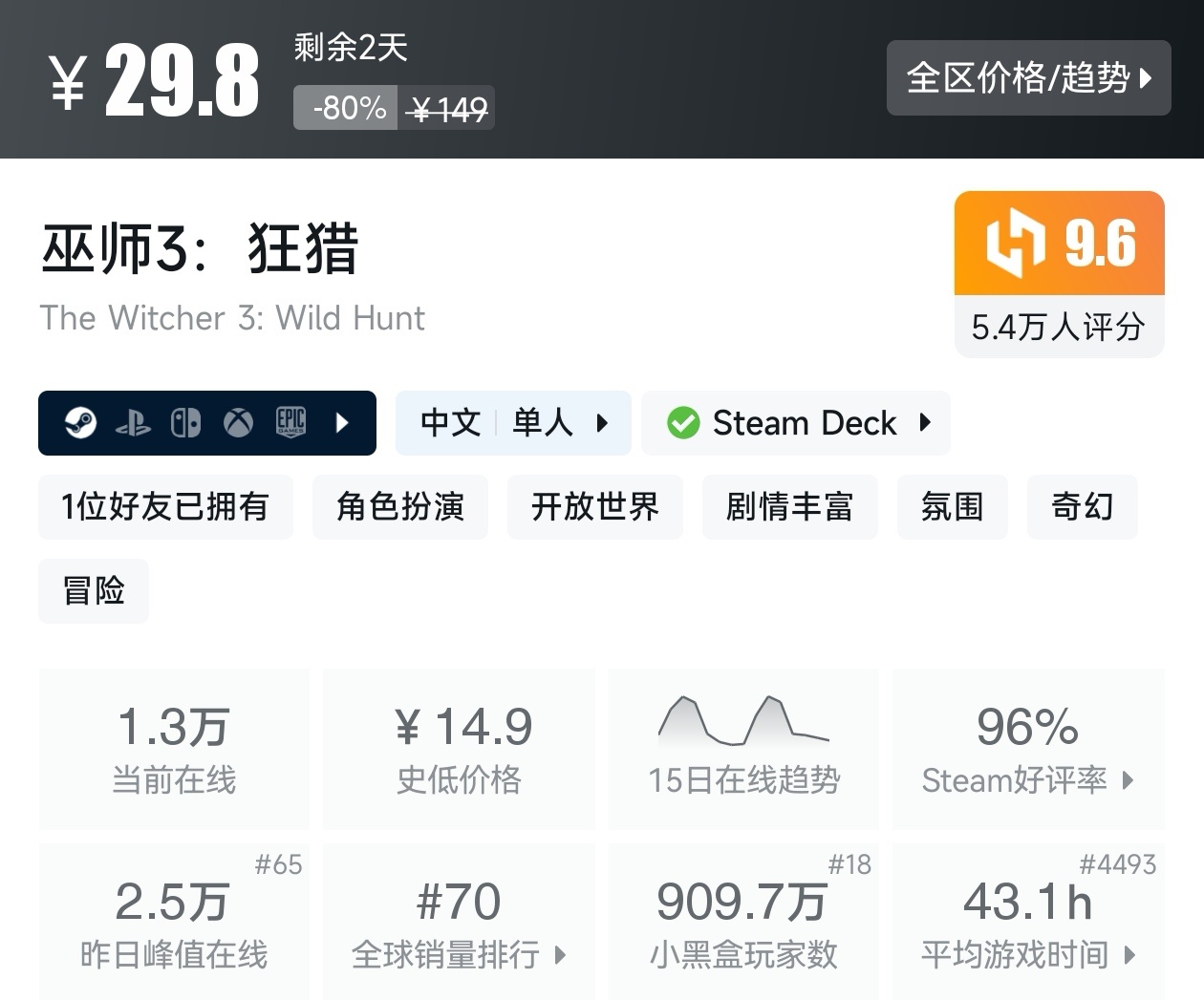Open 平均游戏时间 playtime details
This screenshot has width=1204, height=1000.
coord(1027,922)
